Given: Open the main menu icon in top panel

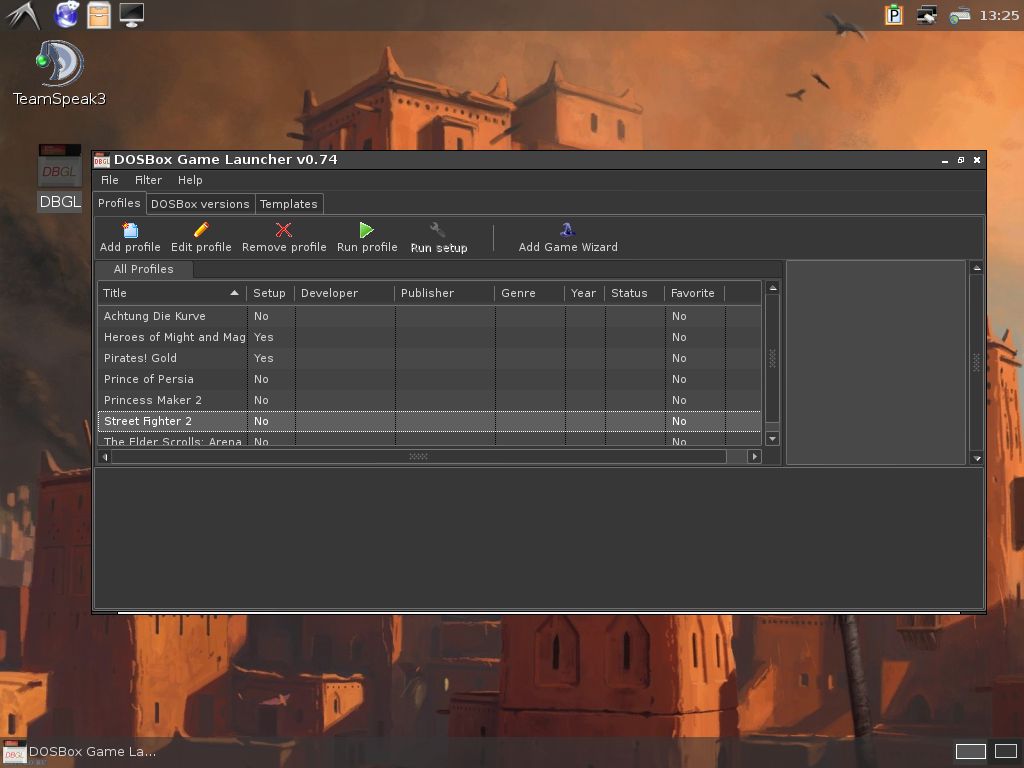Looking at the screenshot, I should tap(23, 15).
